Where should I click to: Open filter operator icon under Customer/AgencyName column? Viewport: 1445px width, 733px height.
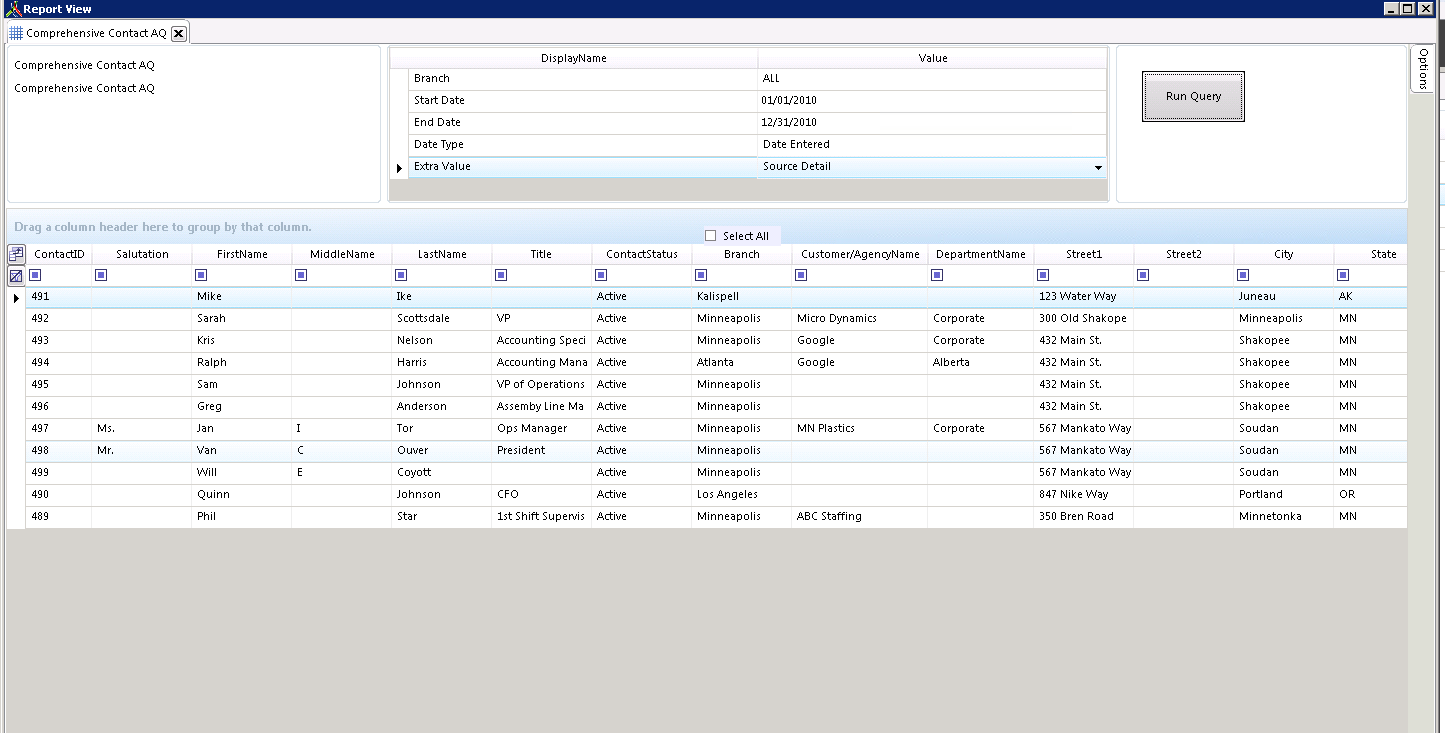(801, 275)
